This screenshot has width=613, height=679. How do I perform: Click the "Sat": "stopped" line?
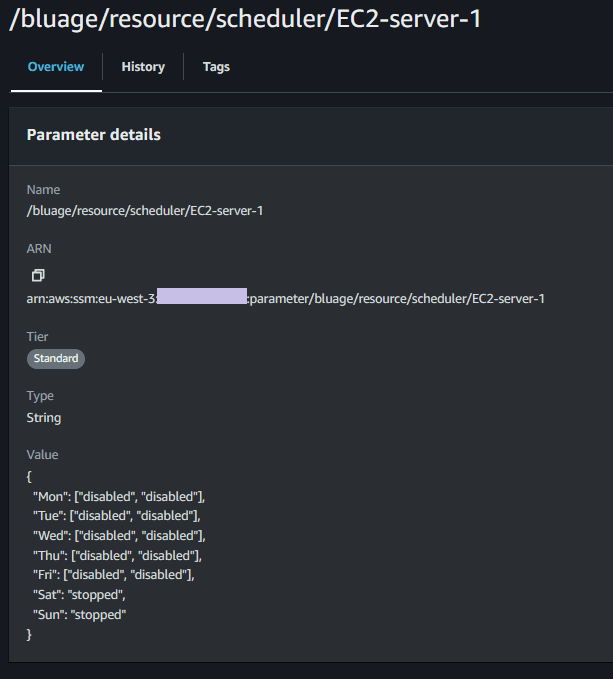pyautogui.click(x=79, y=595)
